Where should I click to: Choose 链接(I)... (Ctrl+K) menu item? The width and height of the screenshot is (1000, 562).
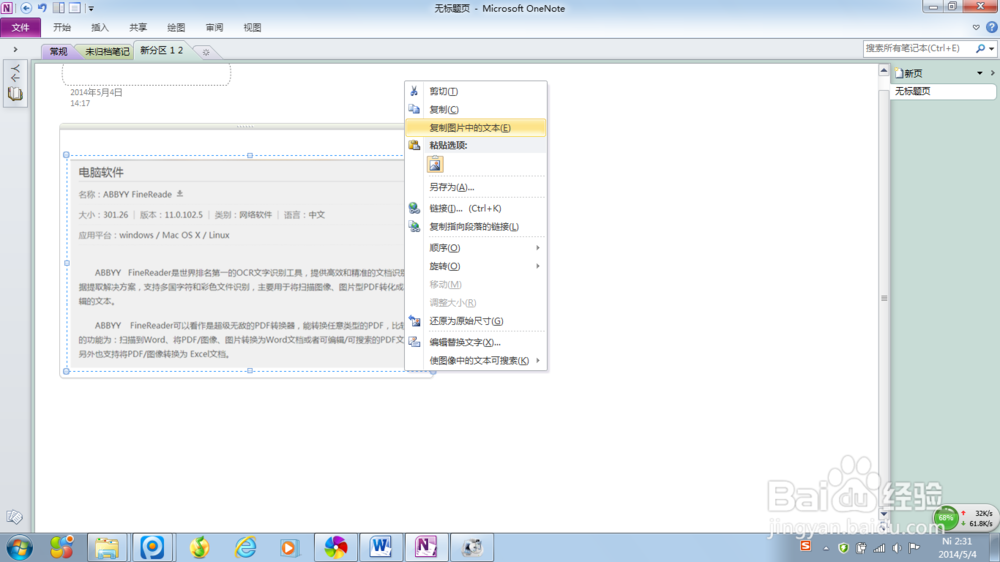click(x=476, y=208)
